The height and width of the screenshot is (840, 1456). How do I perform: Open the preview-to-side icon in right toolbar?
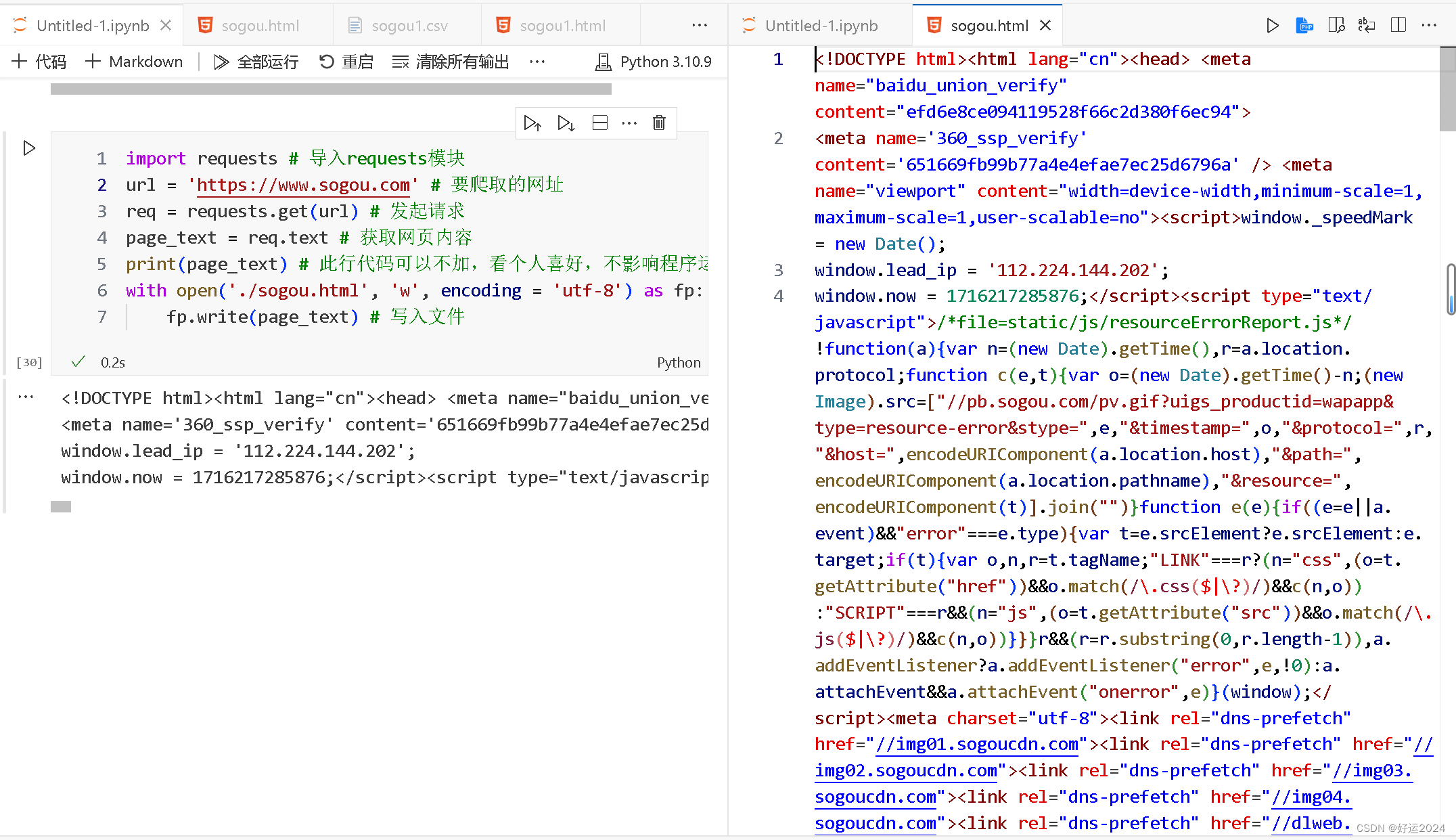point(1336,26)
